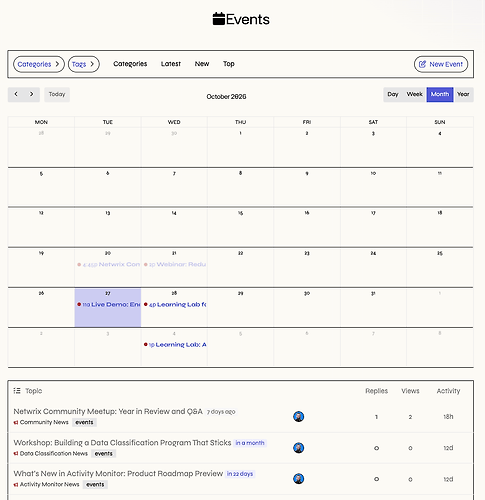
Task: Switch calendar to Month view
Action: coord(440,94)
